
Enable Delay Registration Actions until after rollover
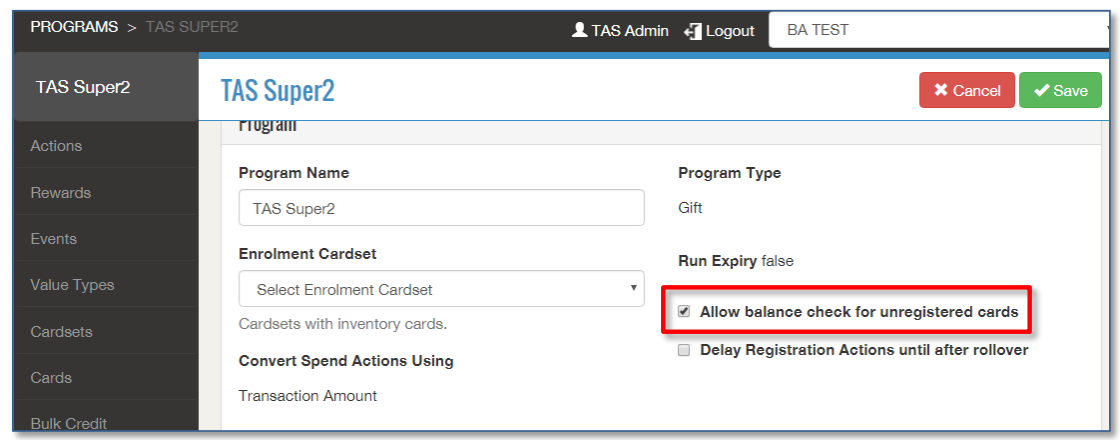click(x=684, y=350)
